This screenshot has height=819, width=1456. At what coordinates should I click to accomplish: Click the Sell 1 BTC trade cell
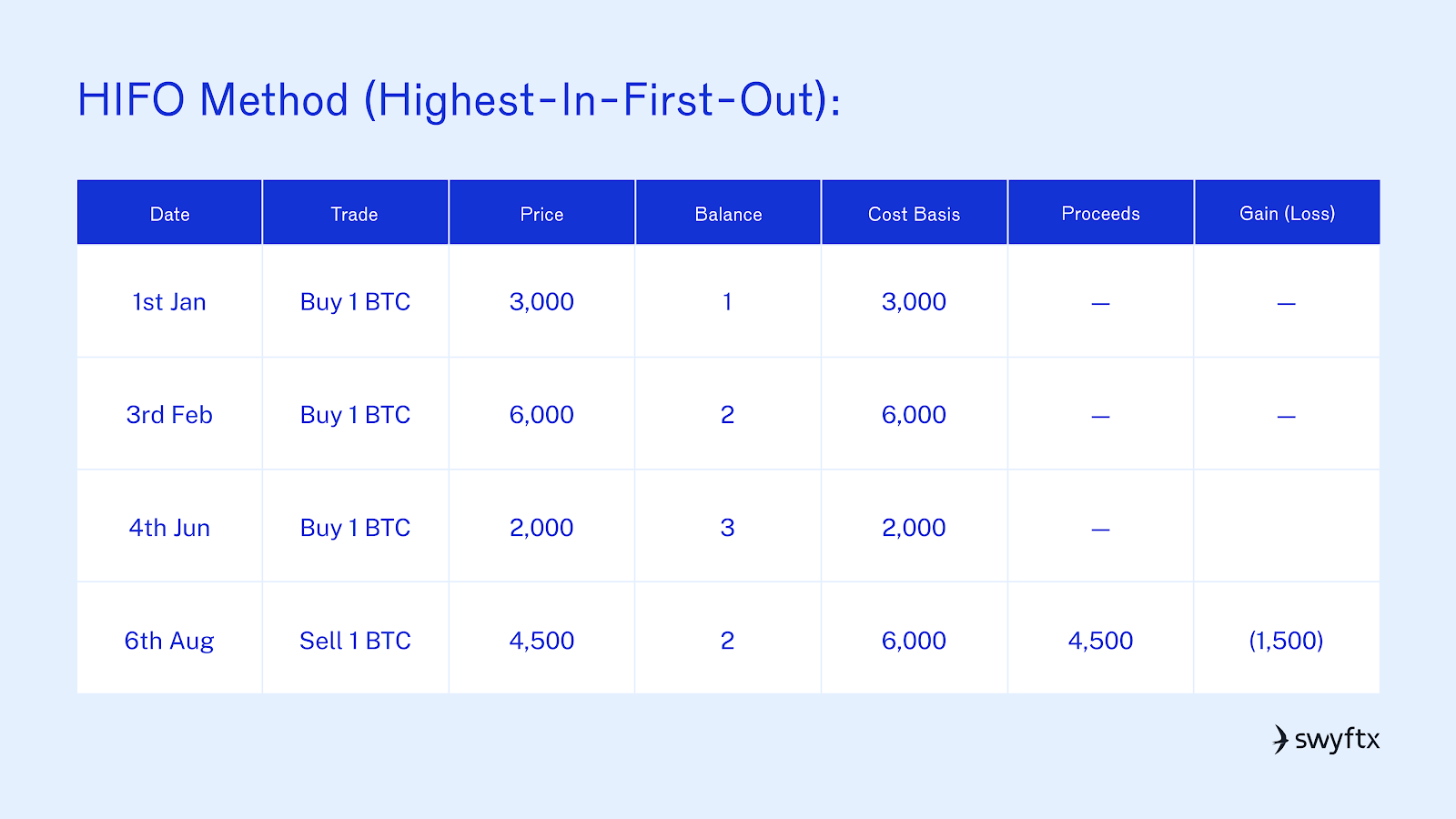click(x=355, y=641)
